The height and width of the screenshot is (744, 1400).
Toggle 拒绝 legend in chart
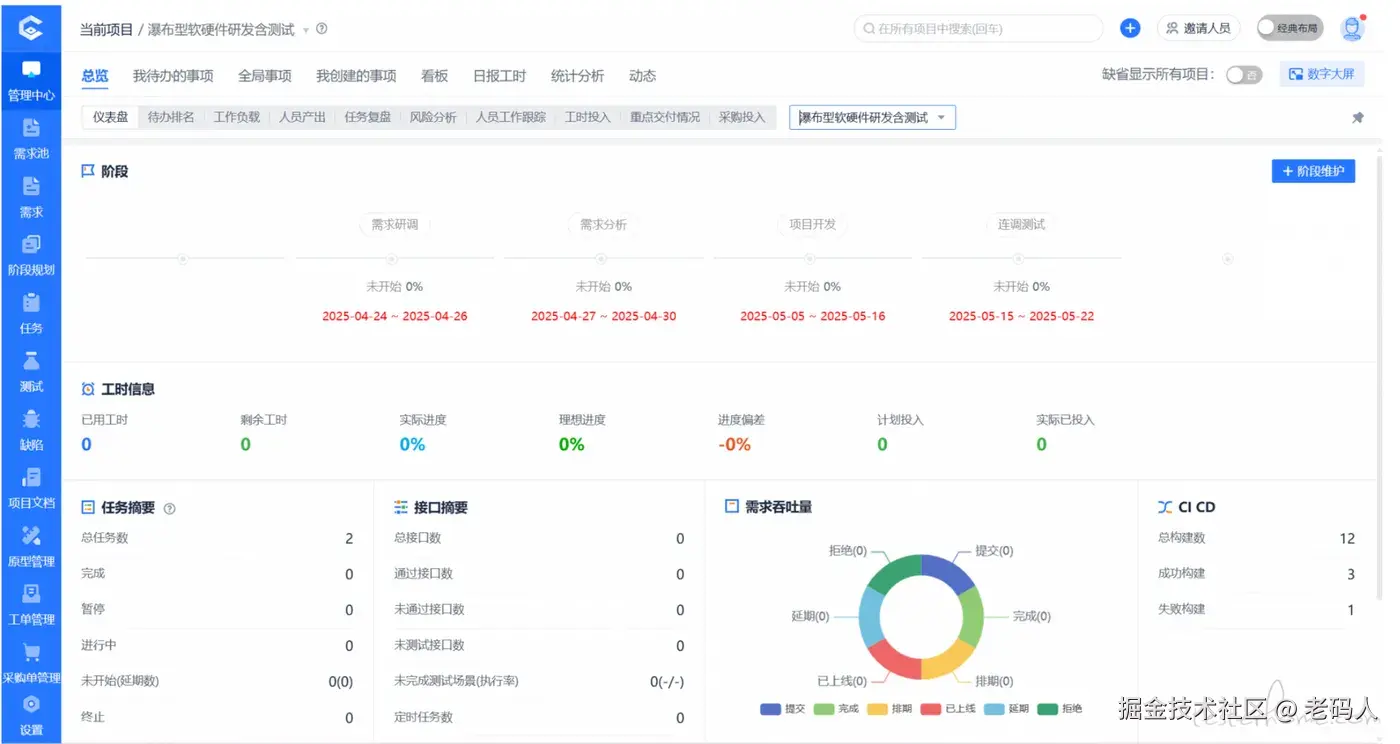click(x=1059, y=709)
